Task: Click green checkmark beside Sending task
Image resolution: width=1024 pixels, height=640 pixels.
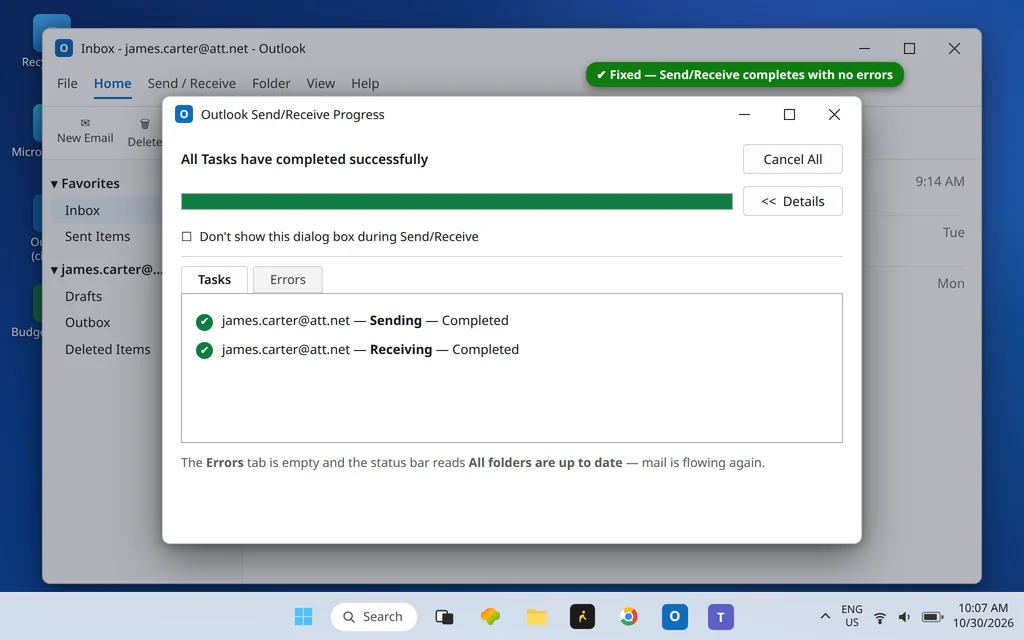Action: click(x=204, y=321)
